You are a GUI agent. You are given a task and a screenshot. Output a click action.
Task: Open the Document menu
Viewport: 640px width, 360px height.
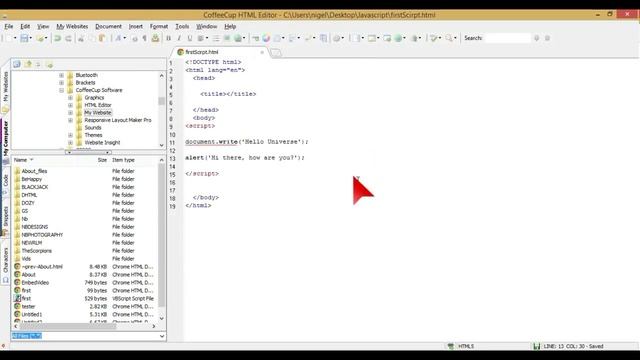coord(108,26)
